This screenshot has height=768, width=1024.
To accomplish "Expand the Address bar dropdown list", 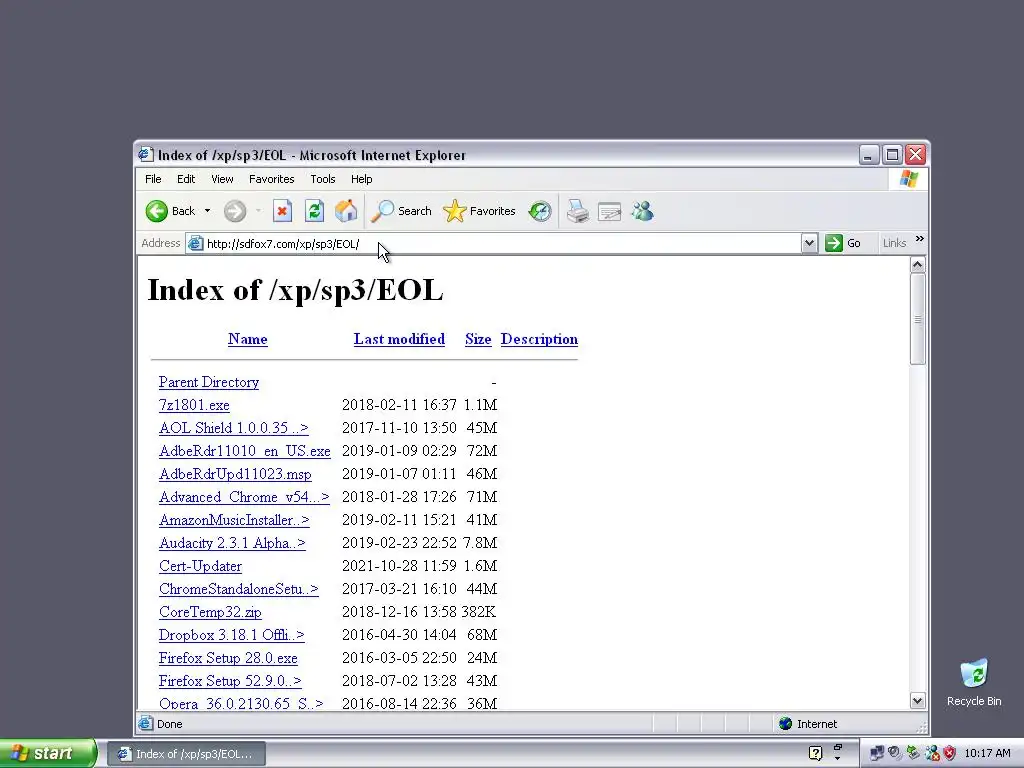I will 809,244.
